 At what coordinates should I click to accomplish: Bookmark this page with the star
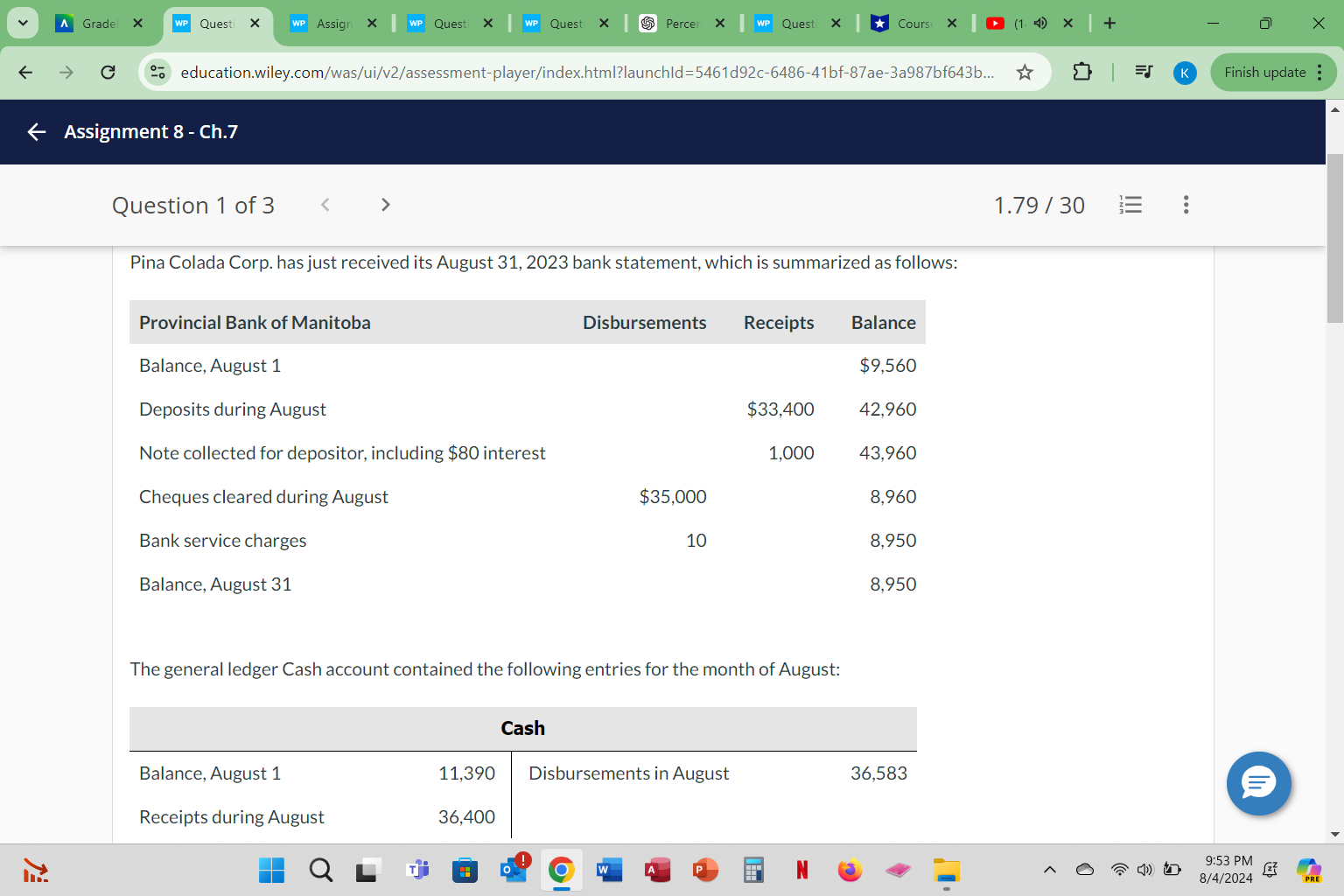pyautogui.click(x=1025, y=72)
